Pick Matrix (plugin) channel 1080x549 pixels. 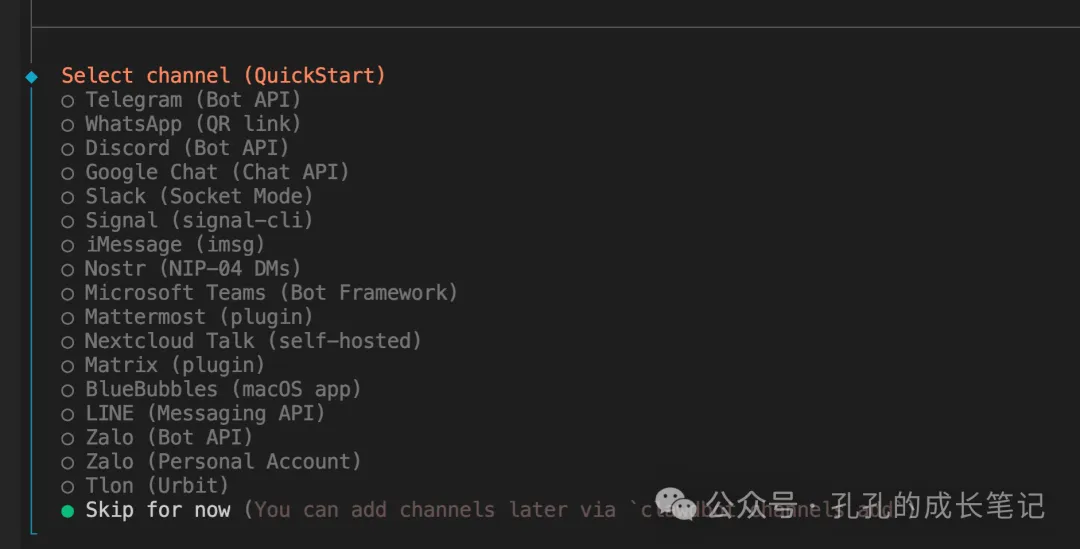tap(174, 365)
